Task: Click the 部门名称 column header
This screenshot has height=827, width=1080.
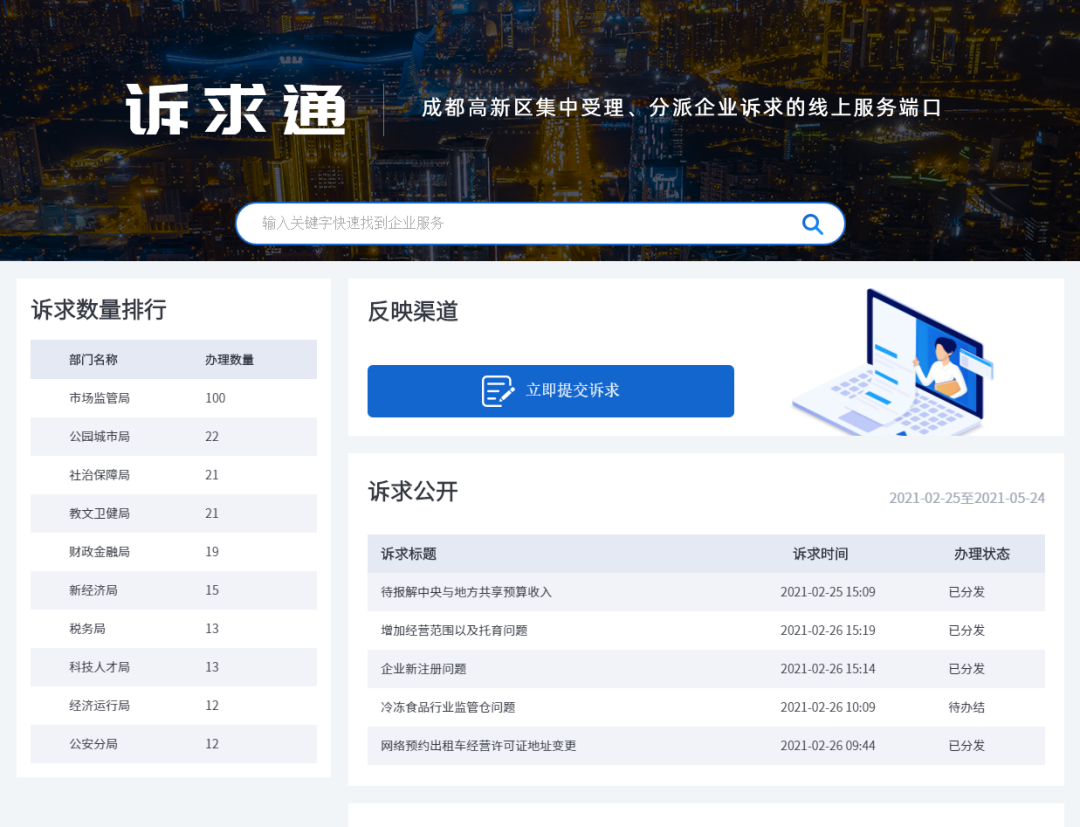Action: [93, 359]
